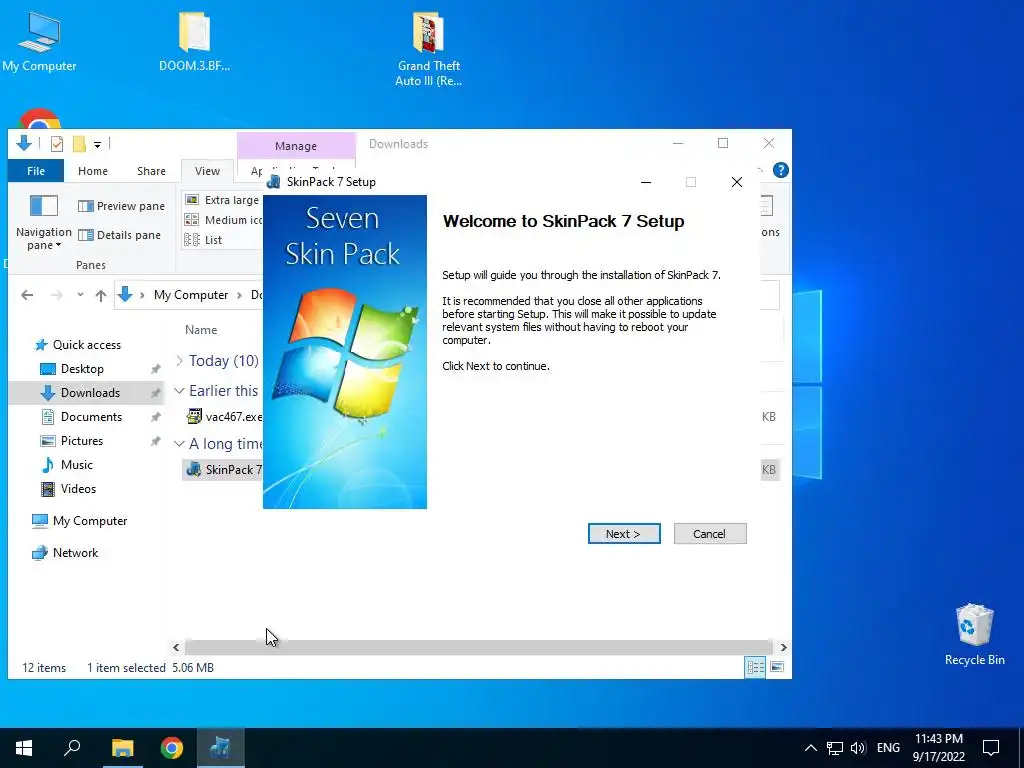Select the SkinPack 7 file in Downloads
This screenshot has width=1024, height=768.
coord(224,470)
